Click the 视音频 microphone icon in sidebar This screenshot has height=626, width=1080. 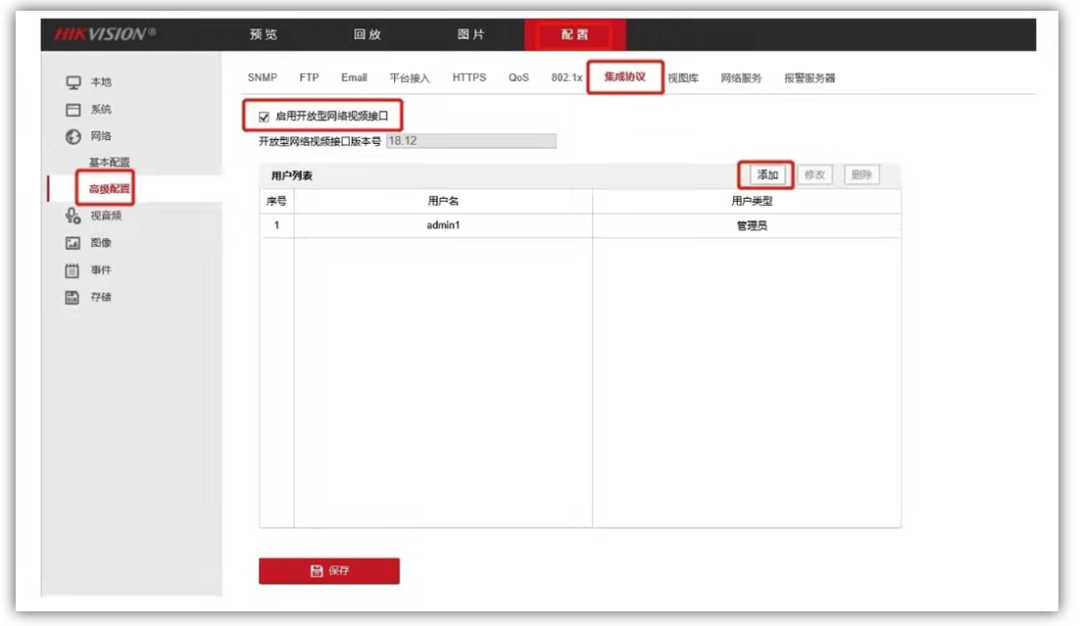[x=73, y=216]
